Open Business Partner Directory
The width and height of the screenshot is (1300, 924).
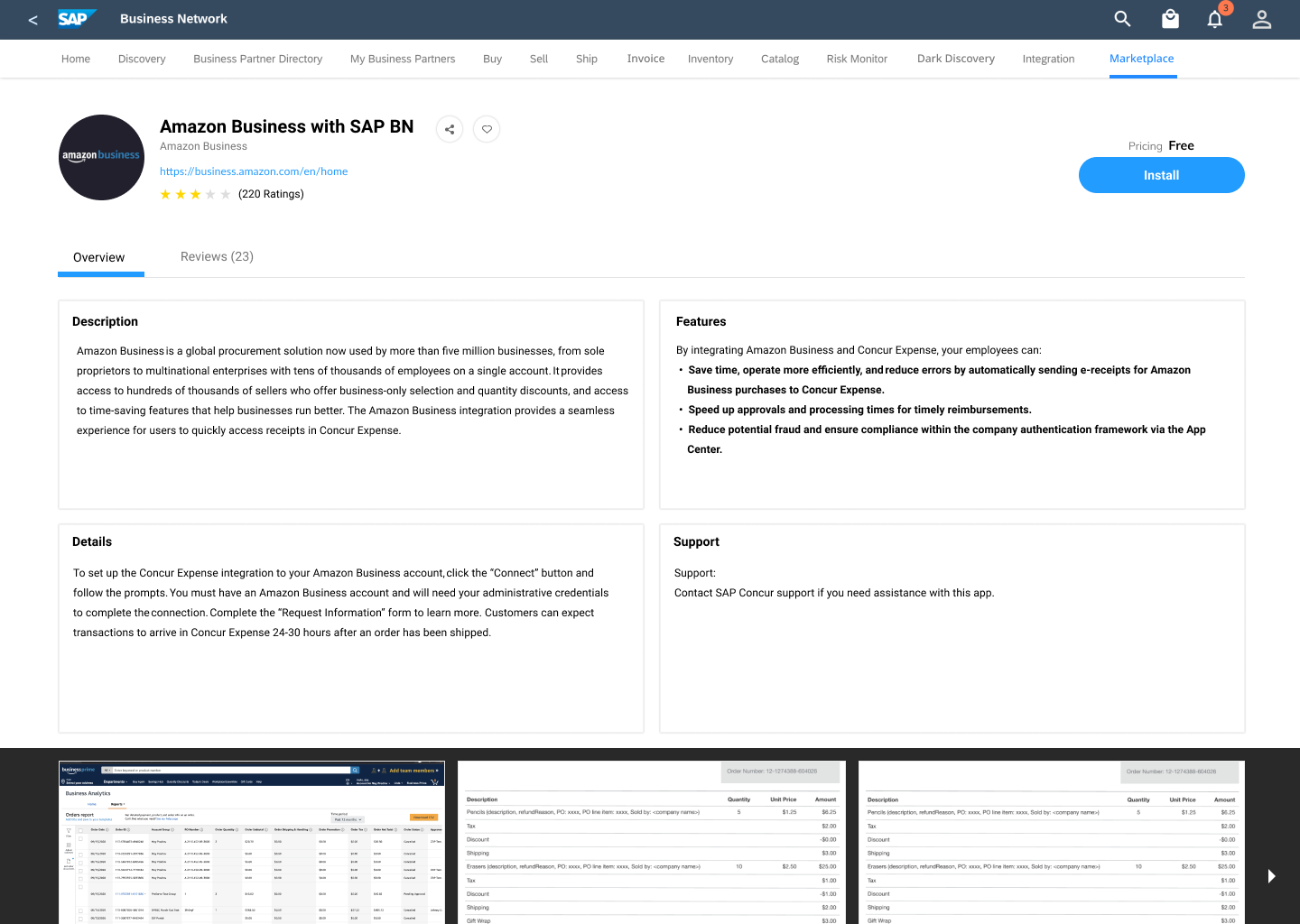pos(257,59)
